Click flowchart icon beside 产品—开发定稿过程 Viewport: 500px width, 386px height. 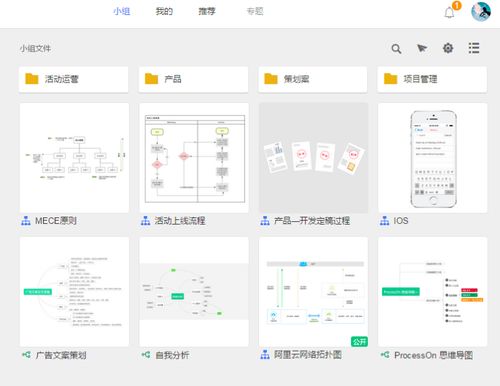pyautogui.click(x=265, y=221)
